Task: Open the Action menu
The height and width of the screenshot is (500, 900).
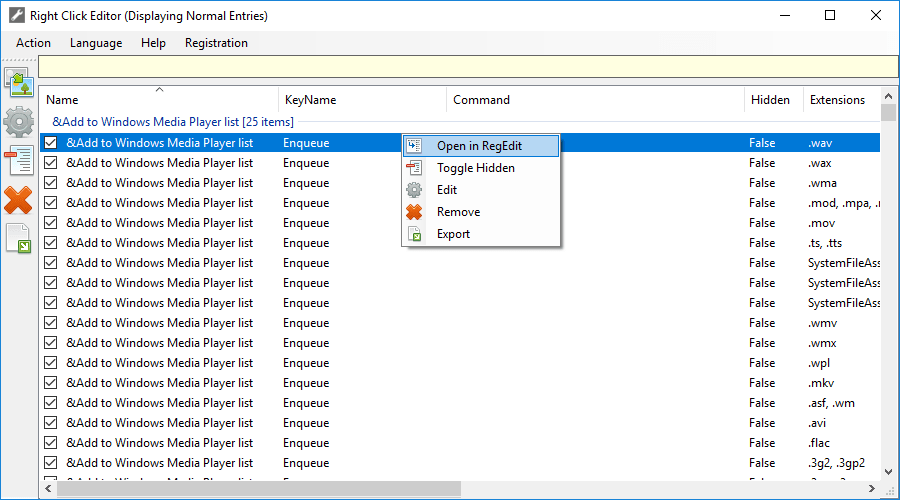Action: (33, 43)
